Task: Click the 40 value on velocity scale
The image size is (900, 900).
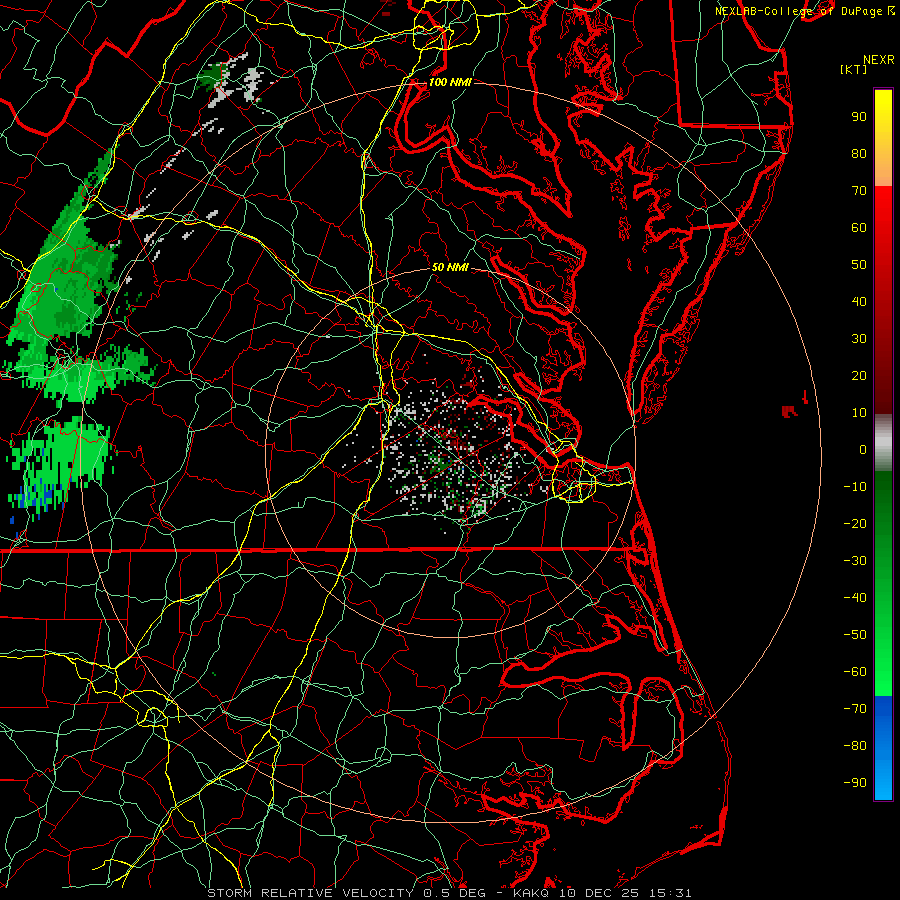Action: click(x=859, y=302)
